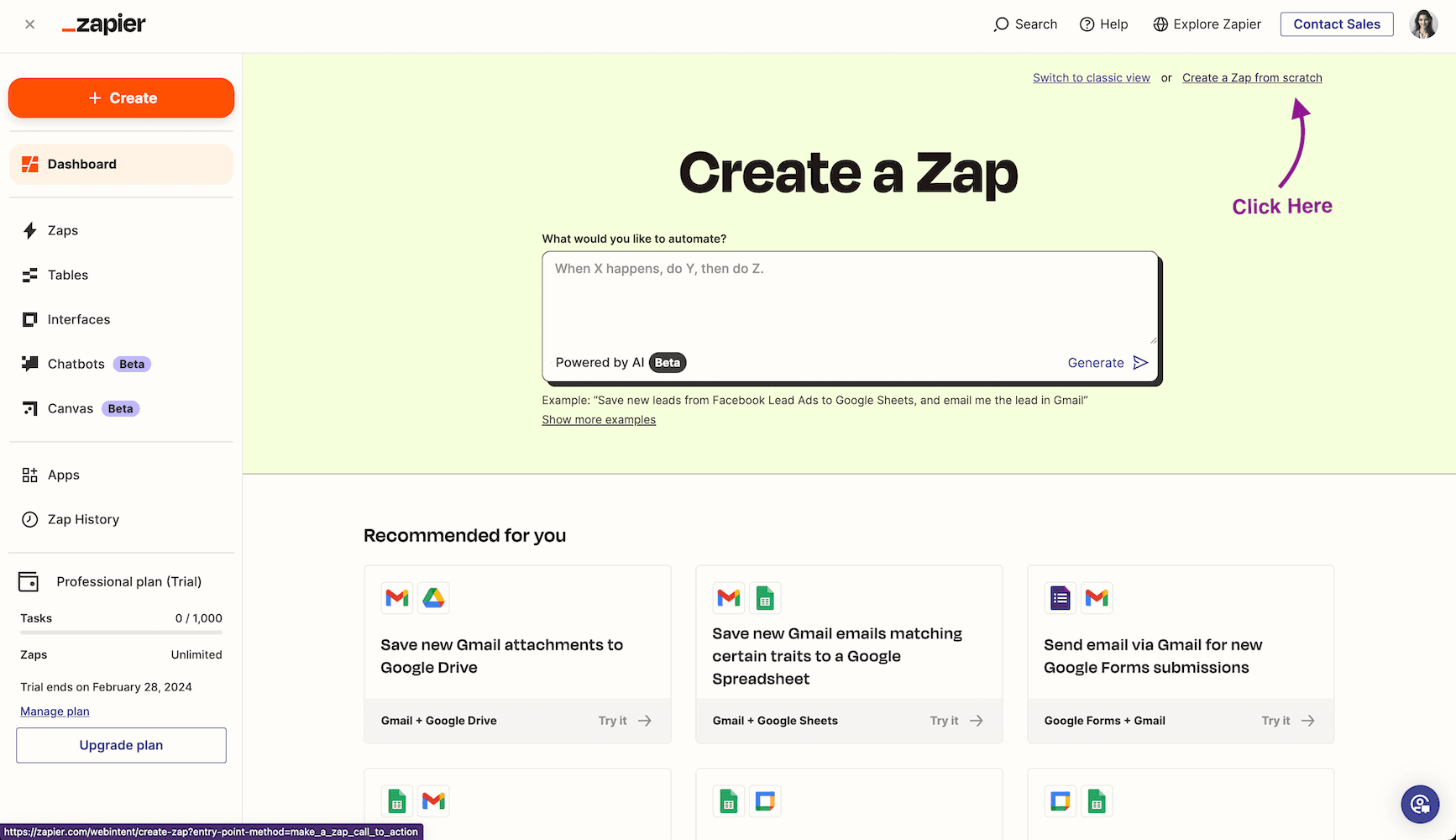Click Try it for Gmail + Google Drive
Screen dimensions: 1456x840
(x=625, y=721)
